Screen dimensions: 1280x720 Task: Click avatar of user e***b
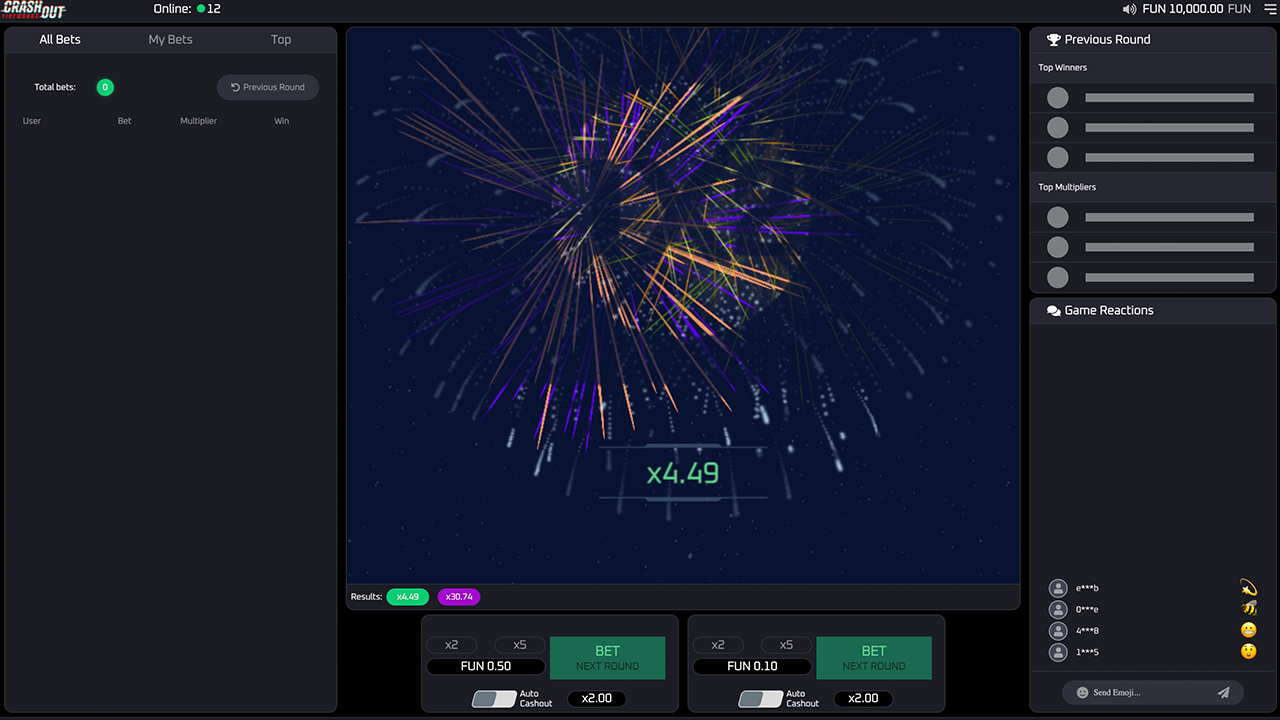tap(1058, 588)
